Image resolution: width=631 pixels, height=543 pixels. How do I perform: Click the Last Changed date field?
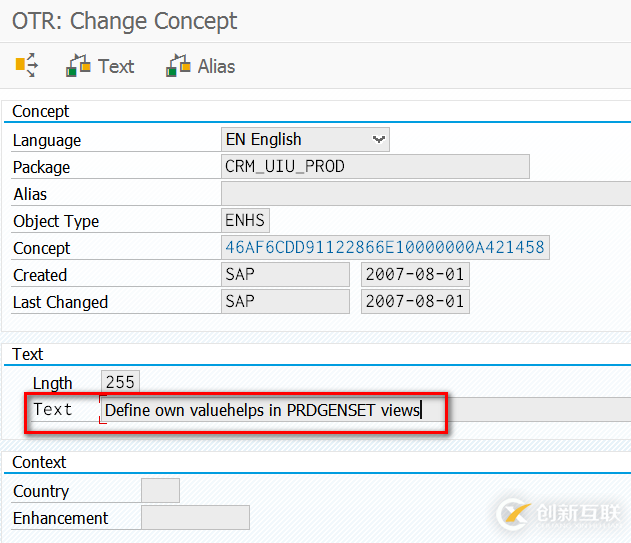[415, 302]
